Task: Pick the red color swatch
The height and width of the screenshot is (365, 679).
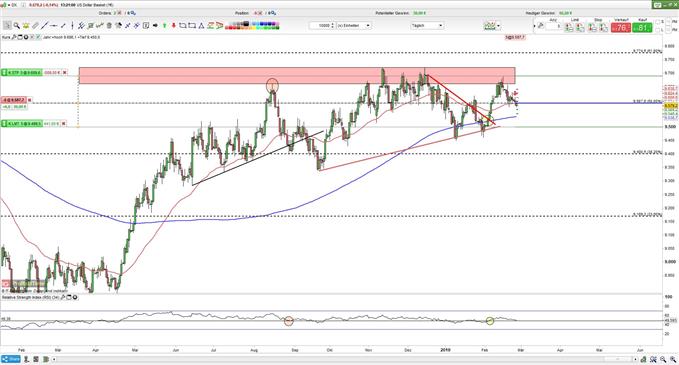Action: (230, 28)
